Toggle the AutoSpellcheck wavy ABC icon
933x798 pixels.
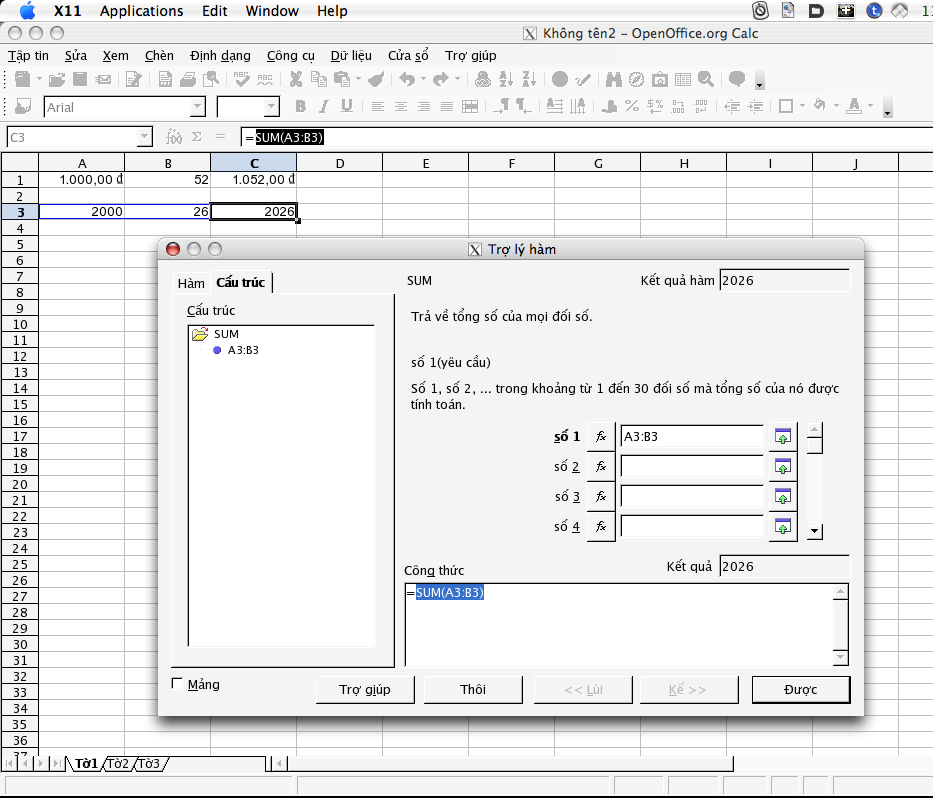(265, 79)
